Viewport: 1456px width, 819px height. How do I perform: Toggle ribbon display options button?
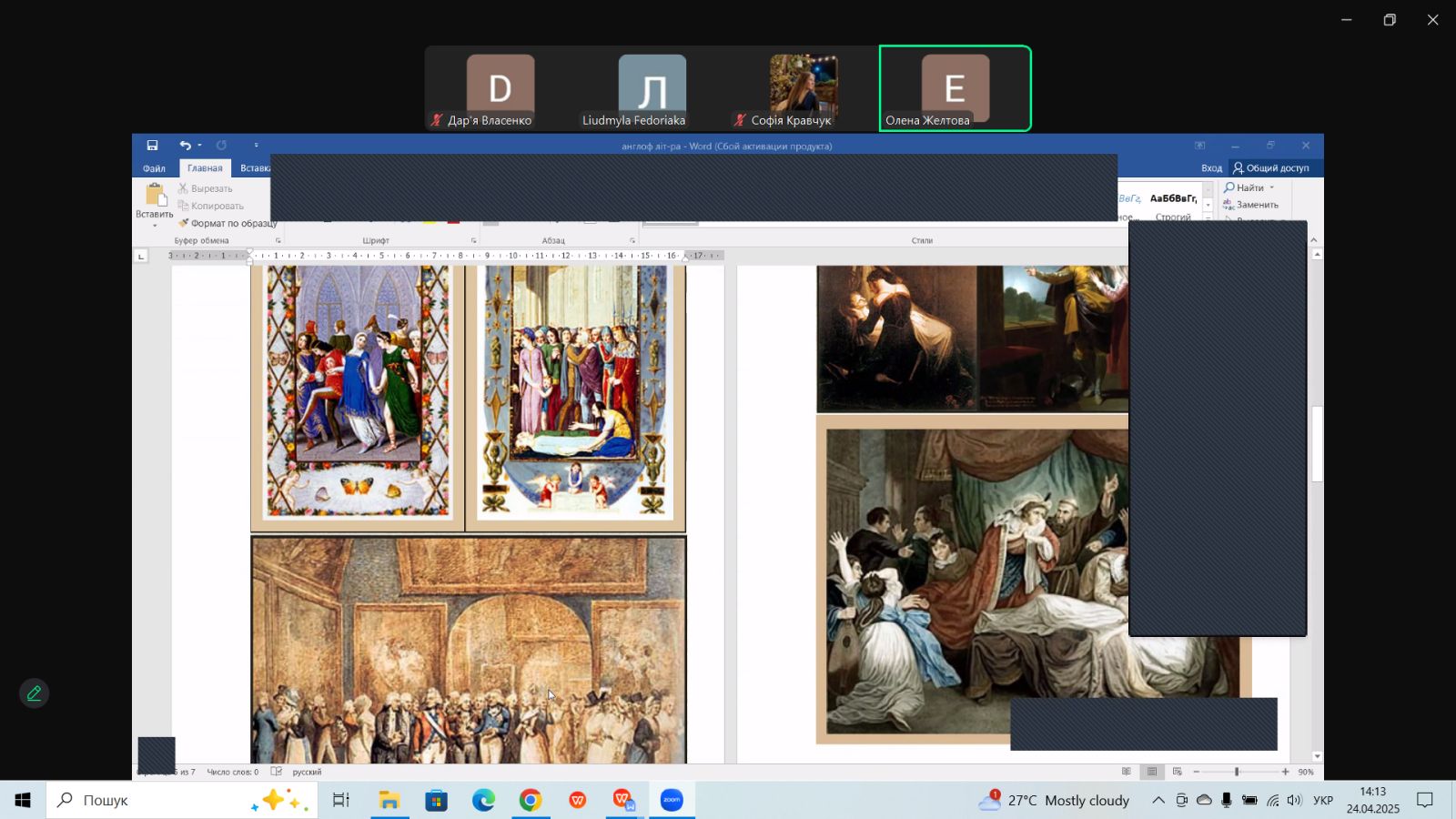pyautogui.click(x=1200, y=146)
